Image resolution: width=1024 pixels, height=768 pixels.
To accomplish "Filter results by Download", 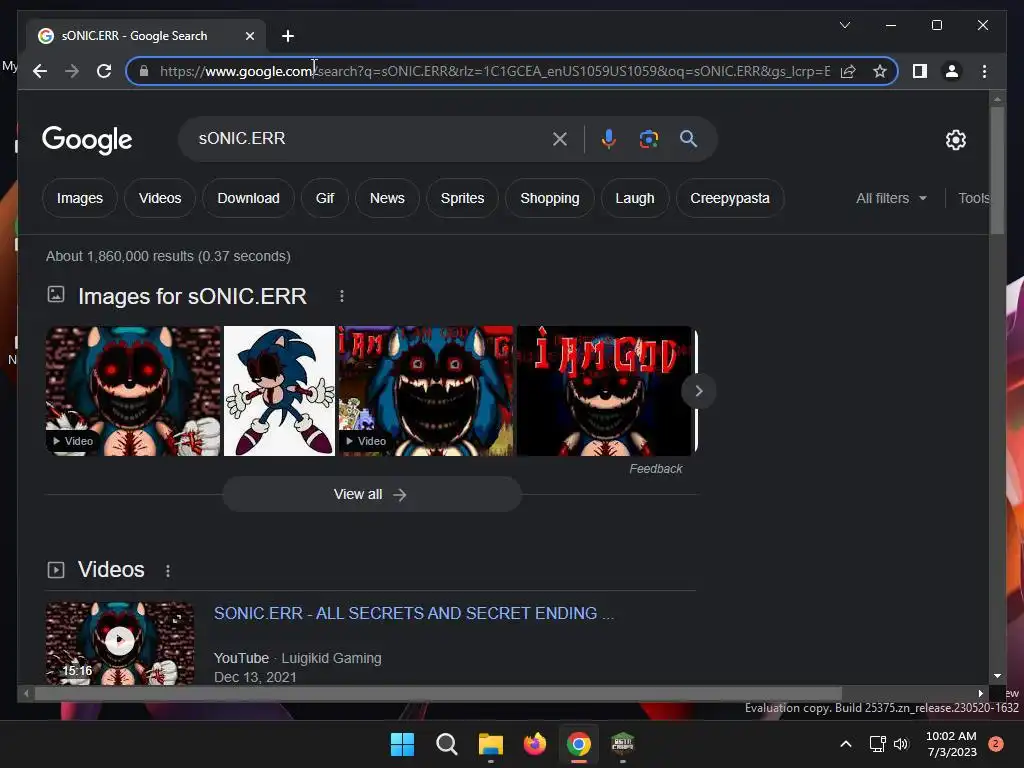I will (248, 198).
